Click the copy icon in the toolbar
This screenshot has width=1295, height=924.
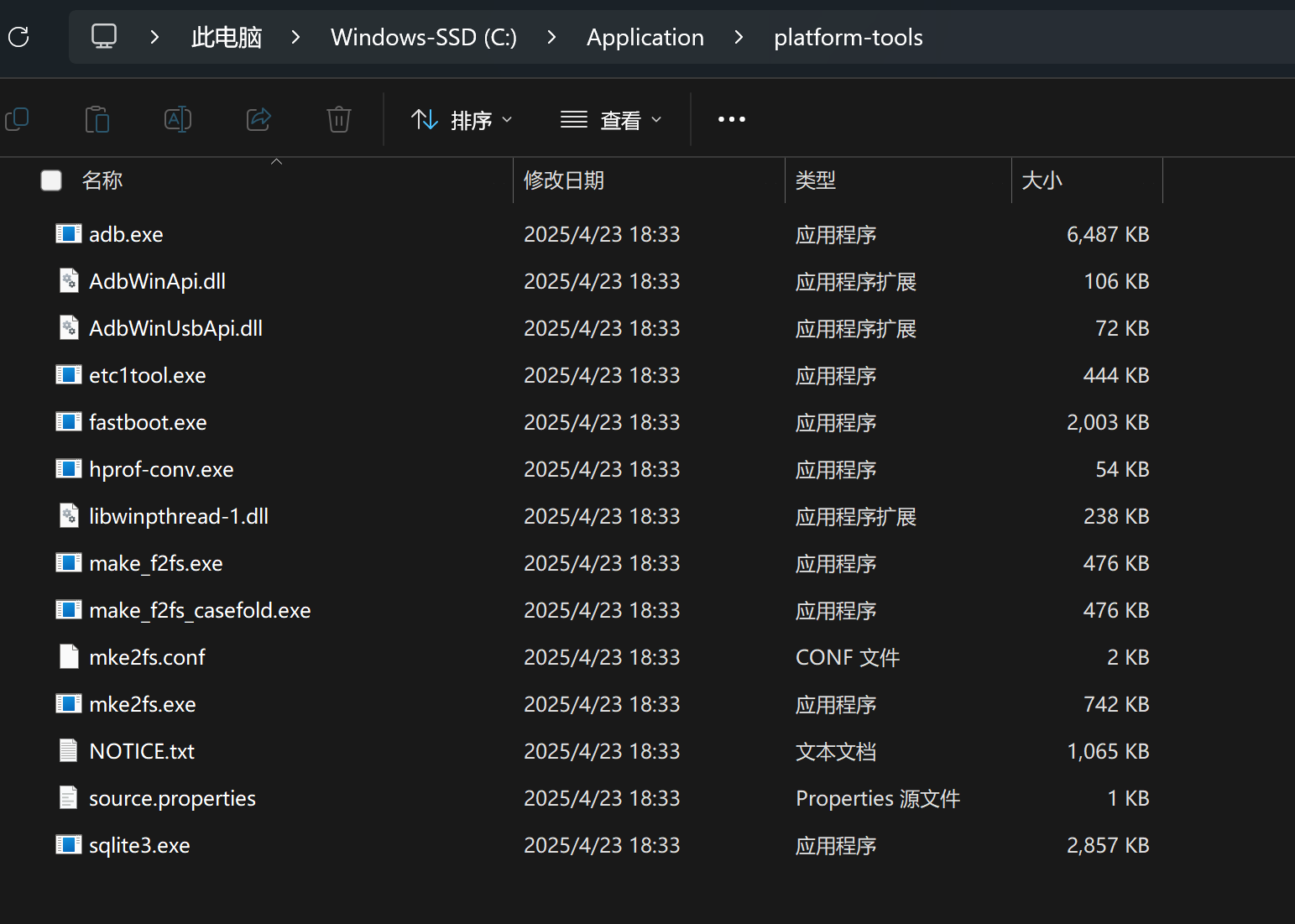pyautogui.click(x=17, y=119)
